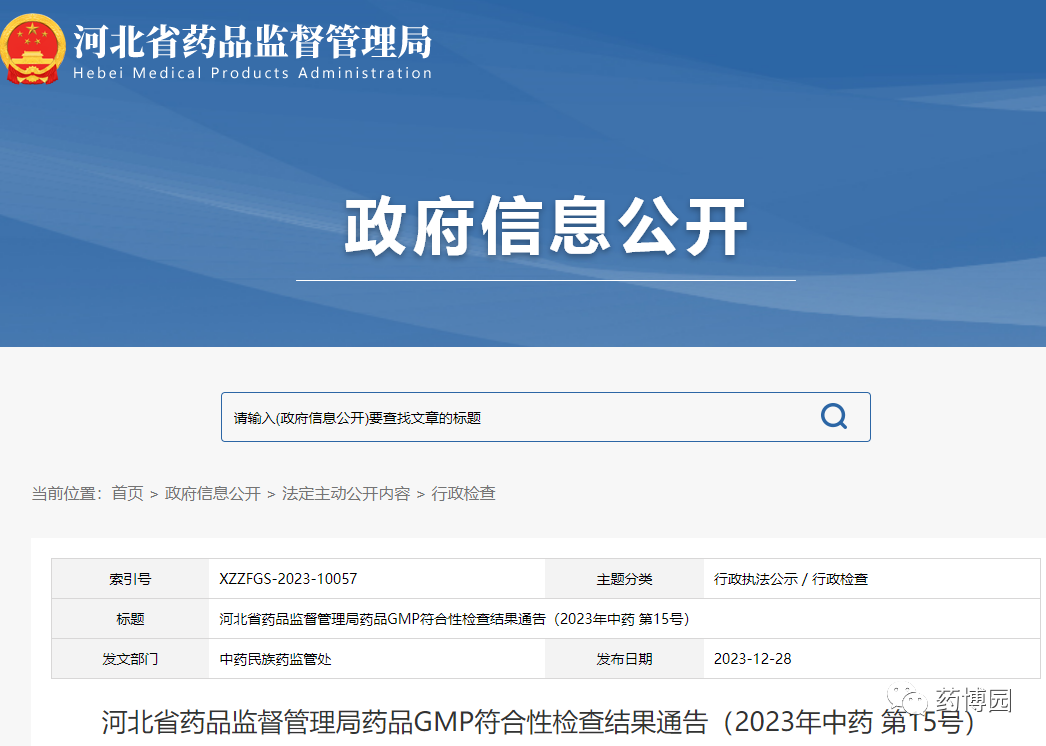This screenshot has width=1046, height=746.
Task: Focus the article title search input
Action: (546, 417)
